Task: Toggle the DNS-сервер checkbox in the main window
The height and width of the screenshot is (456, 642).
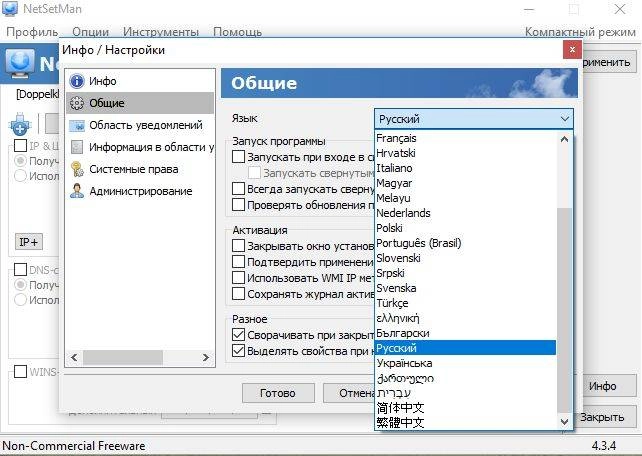Action: [x=20, y=269]
